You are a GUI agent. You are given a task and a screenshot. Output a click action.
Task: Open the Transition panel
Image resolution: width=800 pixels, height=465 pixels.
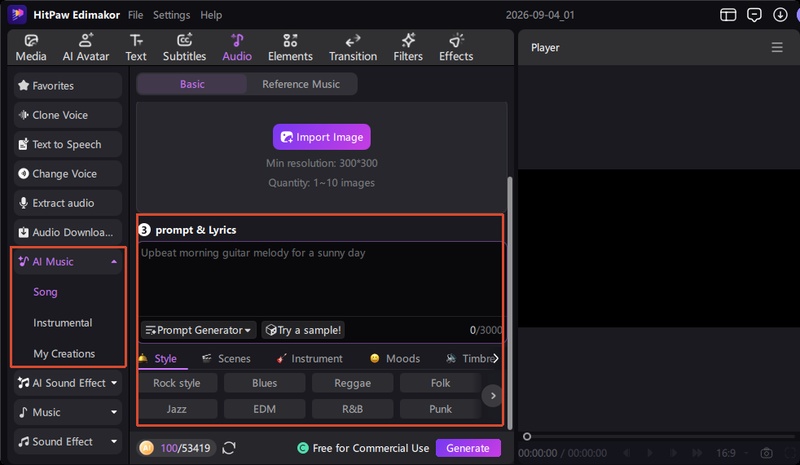click(x=353, y=47)
